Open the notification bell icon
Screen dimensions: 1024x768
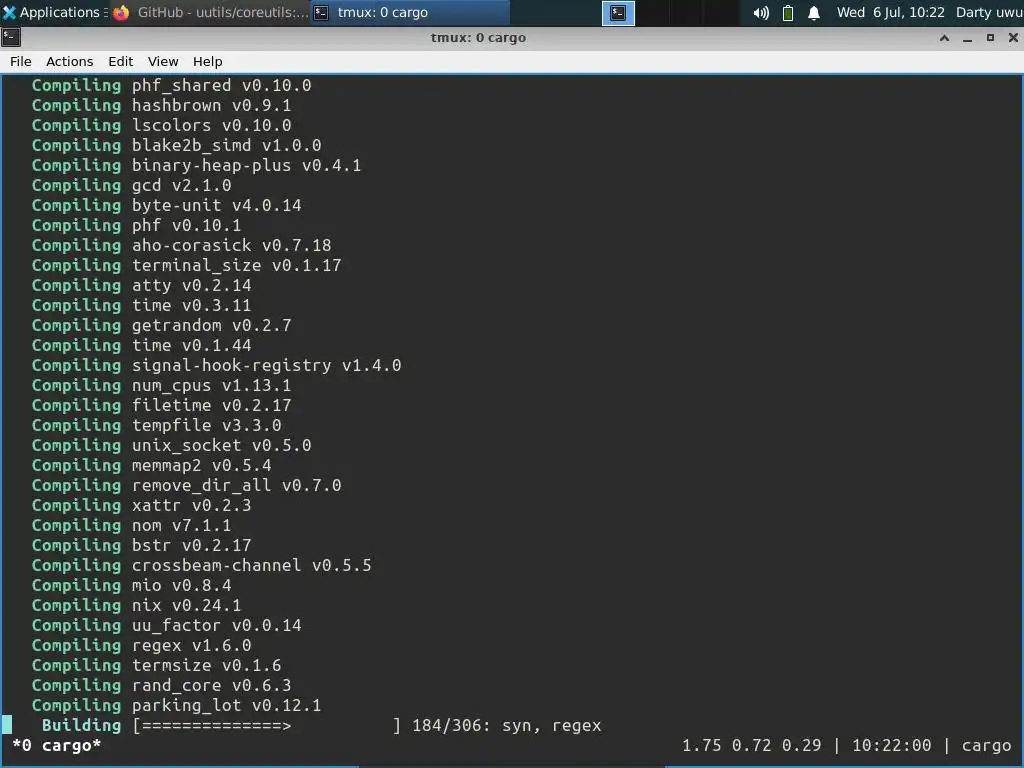(814, 12)
